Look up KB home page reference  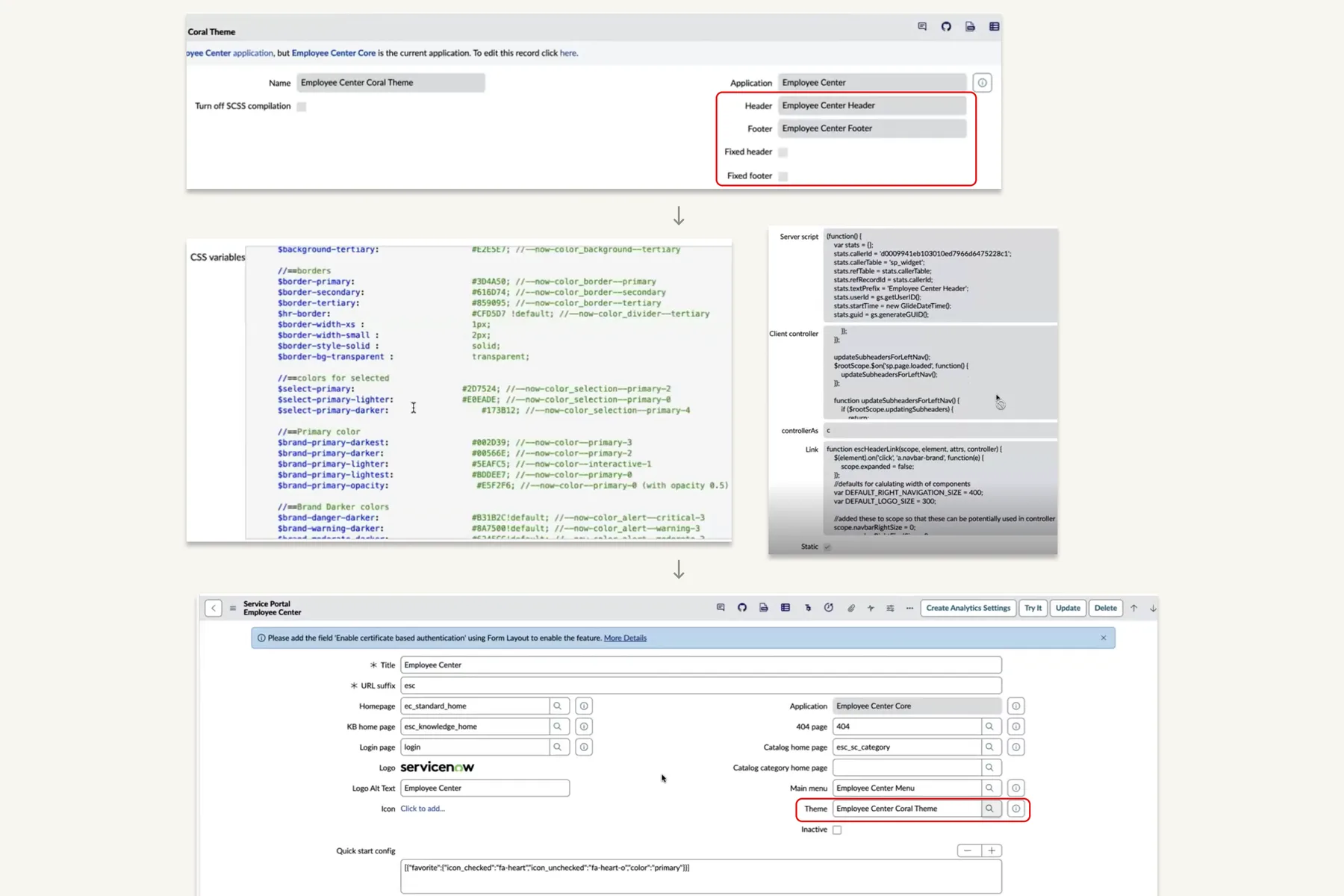coord(558,727)
